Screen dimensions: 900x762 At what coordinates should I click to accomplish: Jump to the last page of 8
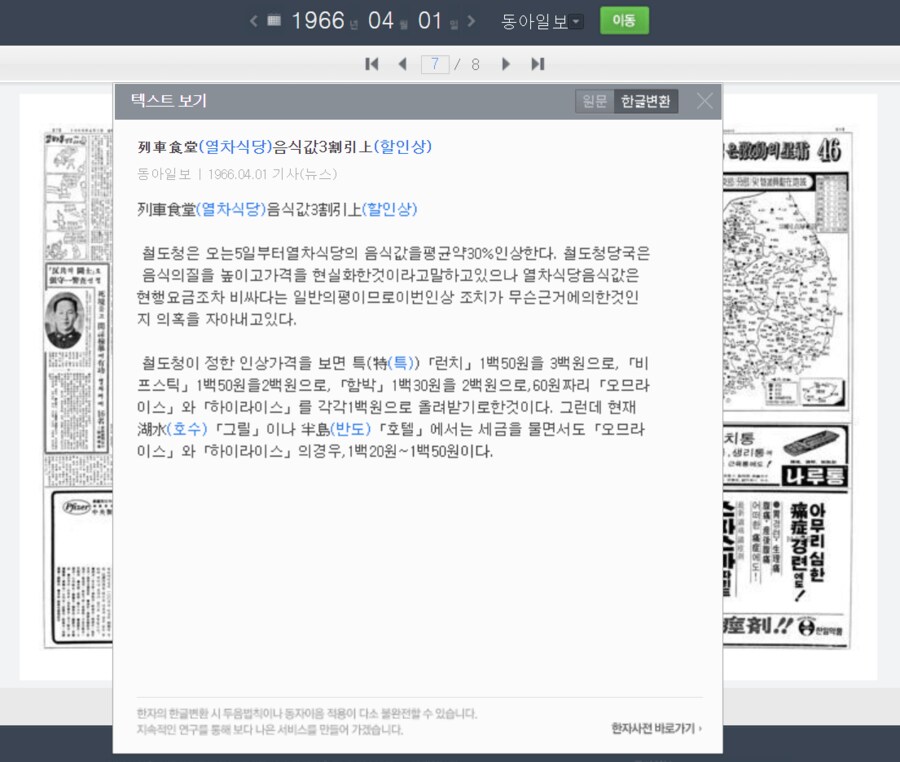[x=537, y=63]
